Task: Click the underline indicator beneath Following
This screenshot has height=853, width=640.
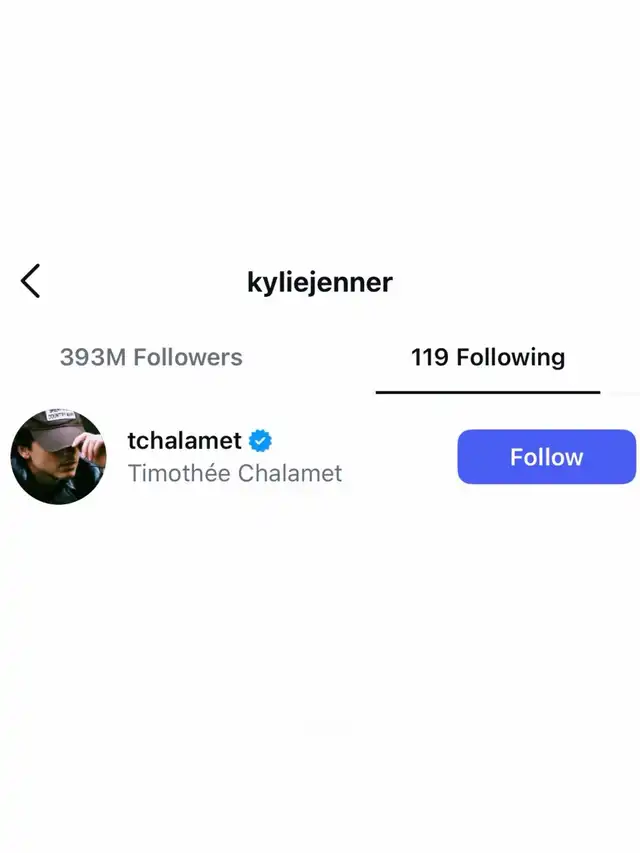Action: click(x=488, y=392)
